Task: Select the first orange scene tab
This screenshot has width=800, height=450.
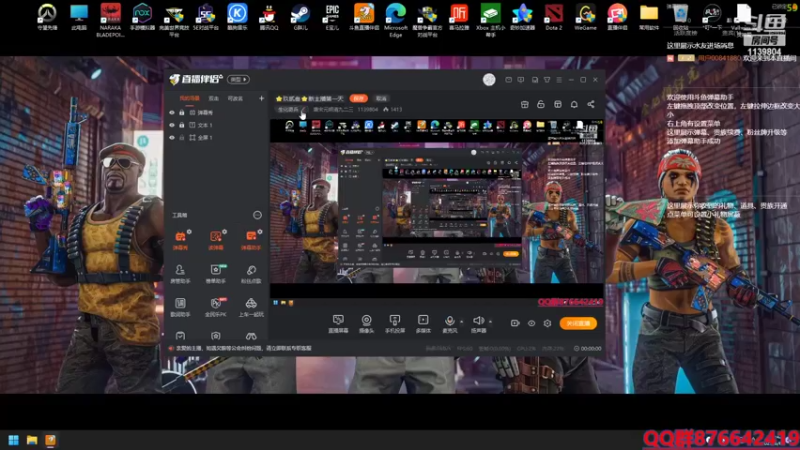Action: [x=189, y=98]
